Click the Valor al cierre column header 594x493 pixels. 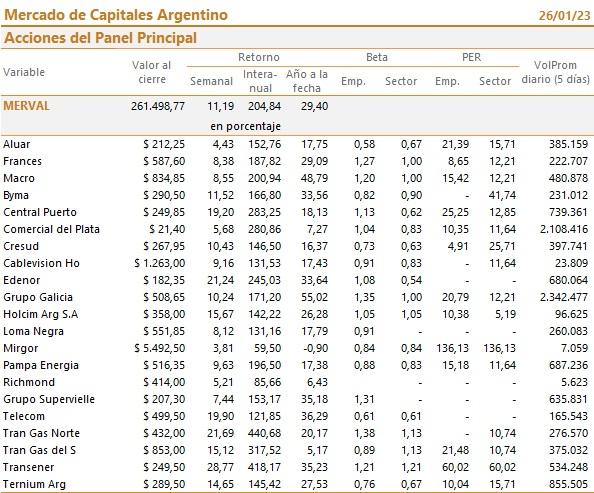152,72
